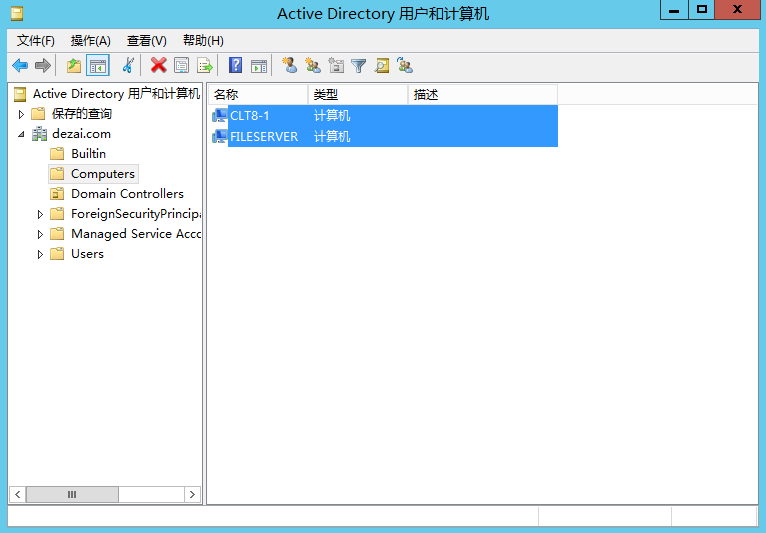Click the app icon in title bar
This screenshot has width=766, height=533.
click(x=17, y=14)
